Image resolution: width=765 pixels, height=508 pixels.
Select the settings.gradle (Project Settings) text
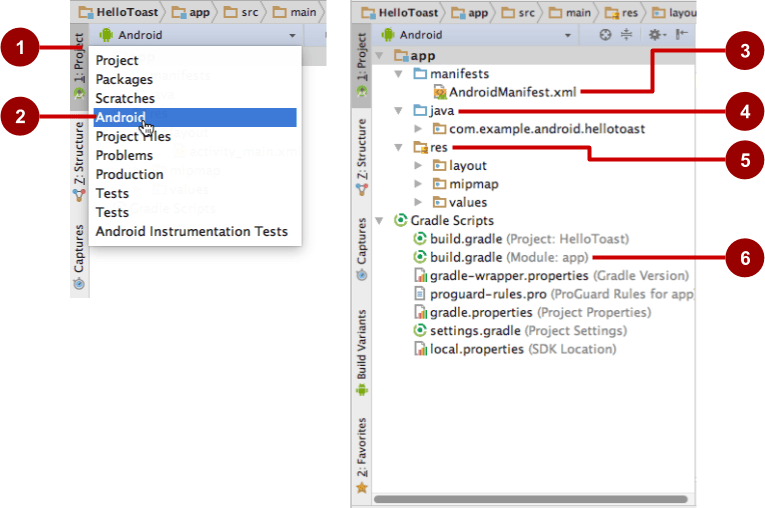click(x=528, y=330)
